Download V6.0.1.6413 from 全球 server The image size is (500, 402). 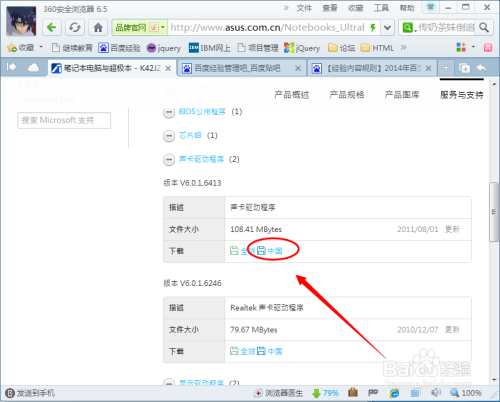(x=243, y=251)
